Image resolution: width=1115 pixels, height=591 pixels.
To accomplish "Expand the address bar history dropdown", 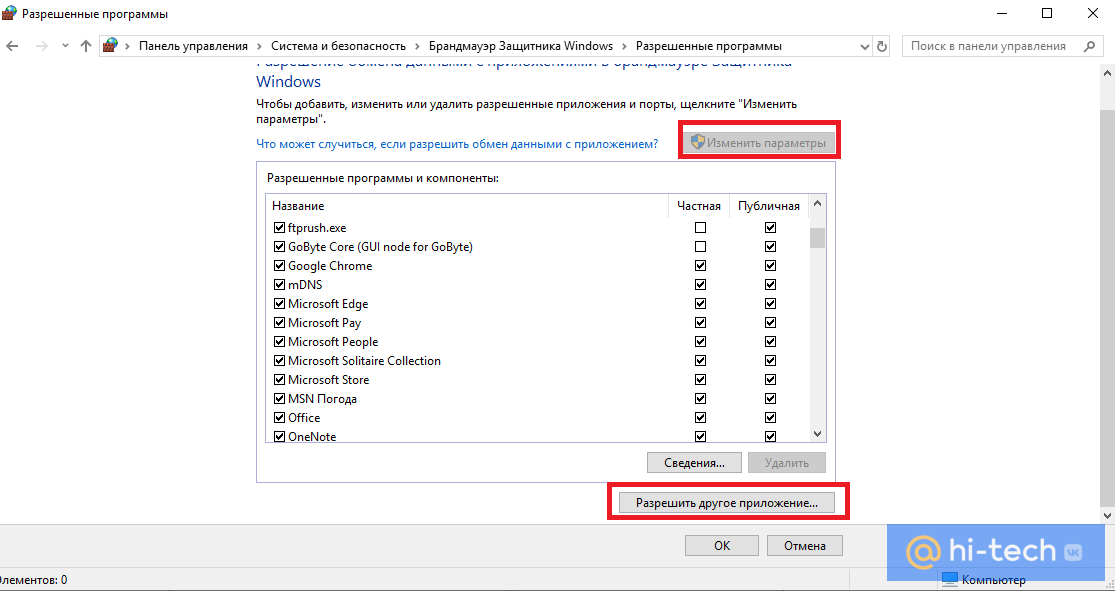I will (x=865, y=46).
